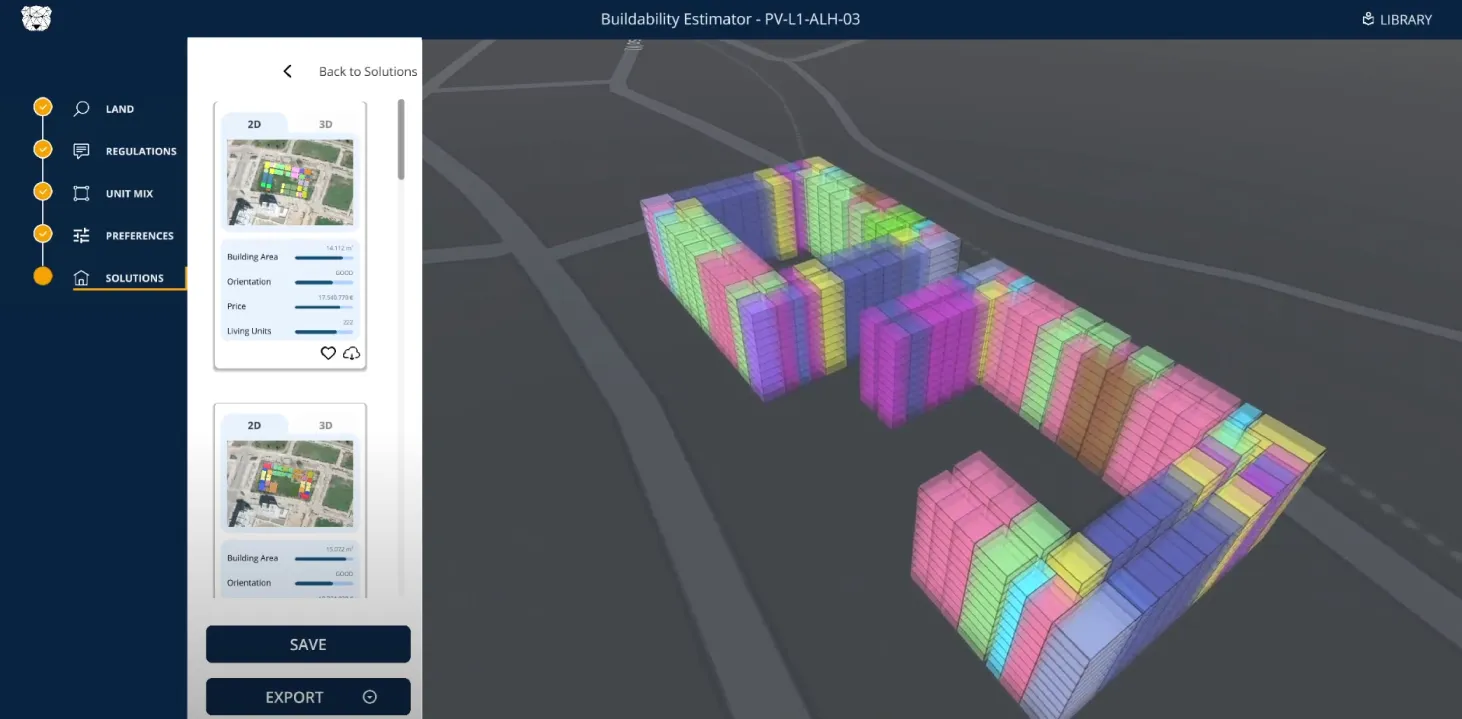Download first solution via cloud icon

[351, 353]
